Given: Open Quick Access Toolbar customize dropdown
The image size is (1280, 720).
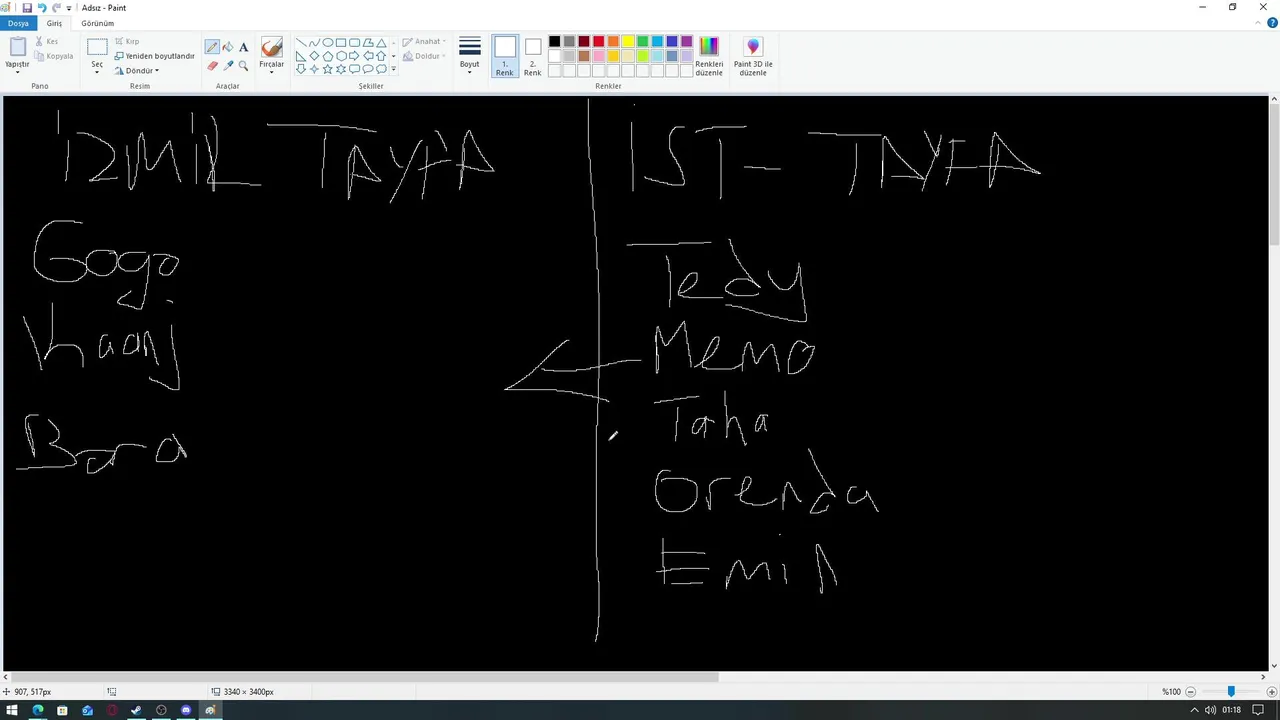Looking at the screenshot, I should click(69, 8).
